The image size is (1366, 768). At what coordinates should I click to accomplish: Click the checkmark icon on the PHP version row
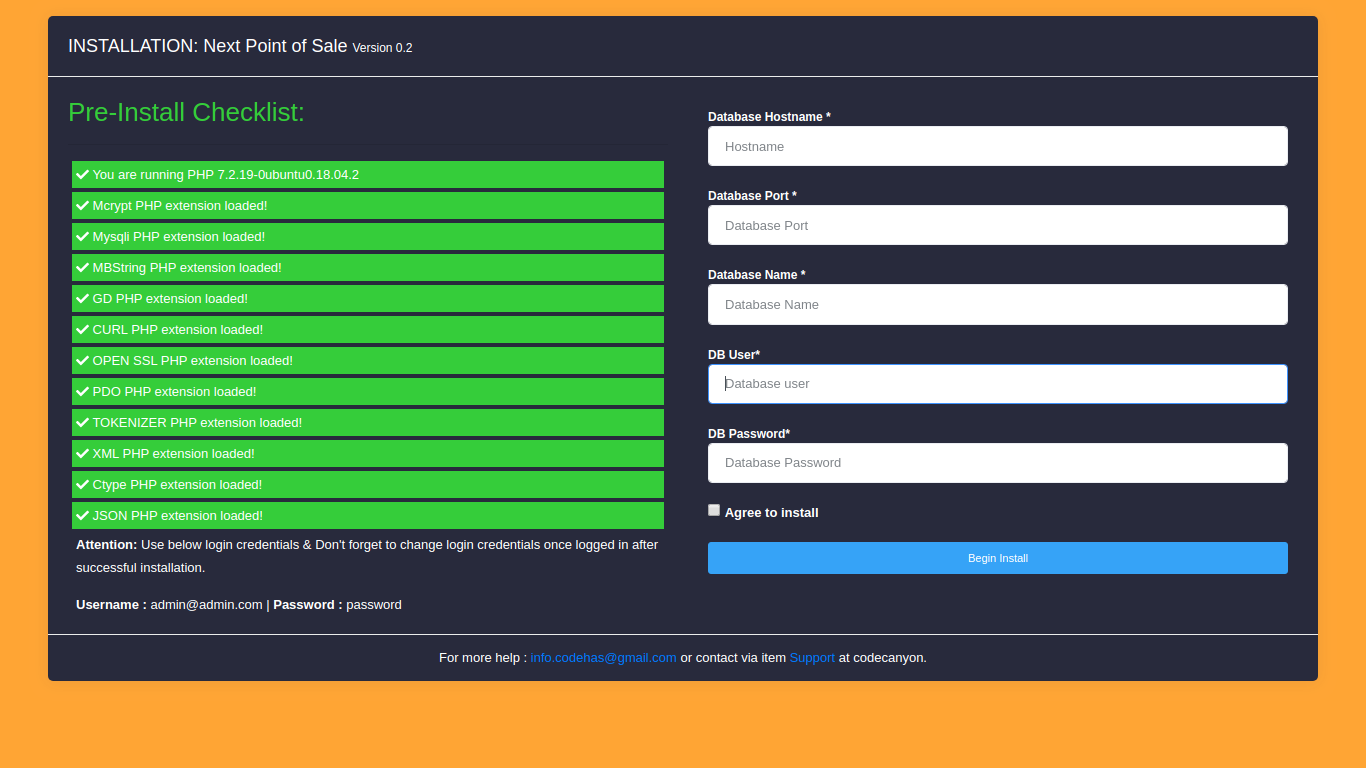click(x=82, y=174)
